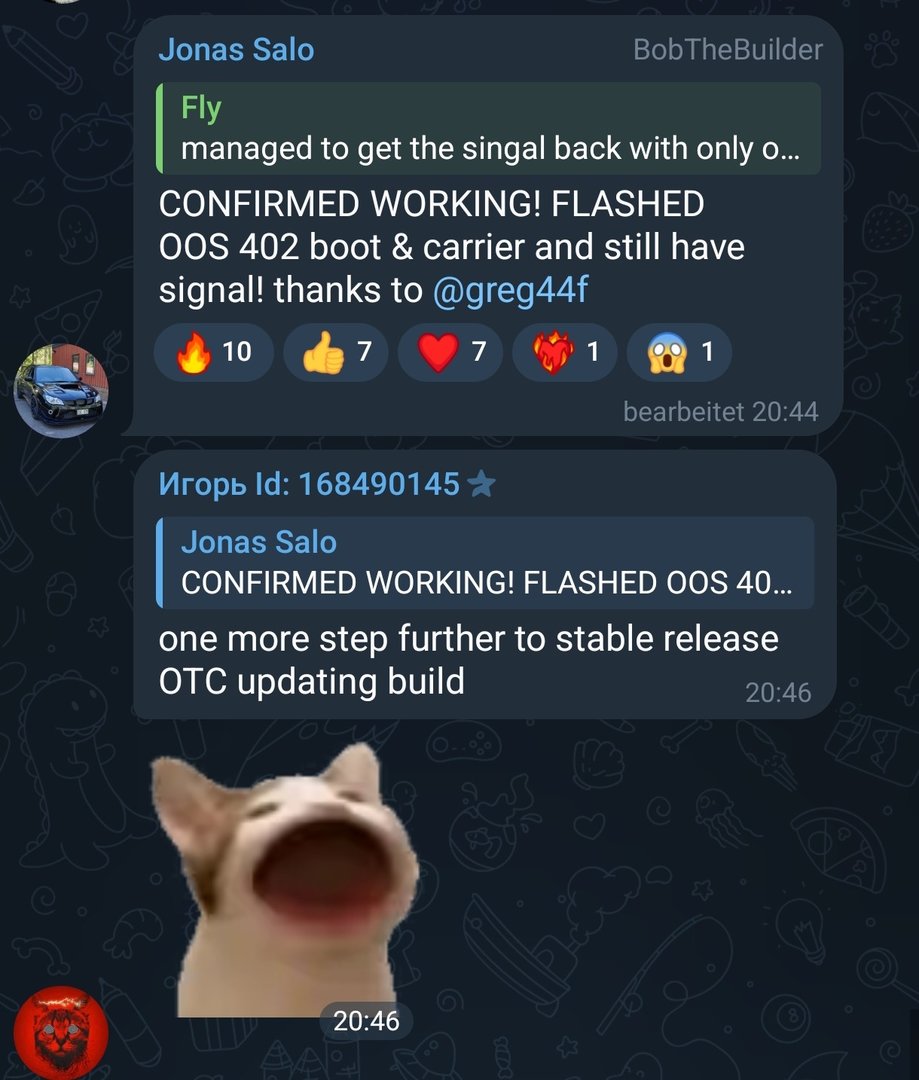The height and width of the screenshot is (1080, 919).
Task: Tap the thumbs up reaction
Action: tap(335, 352)
